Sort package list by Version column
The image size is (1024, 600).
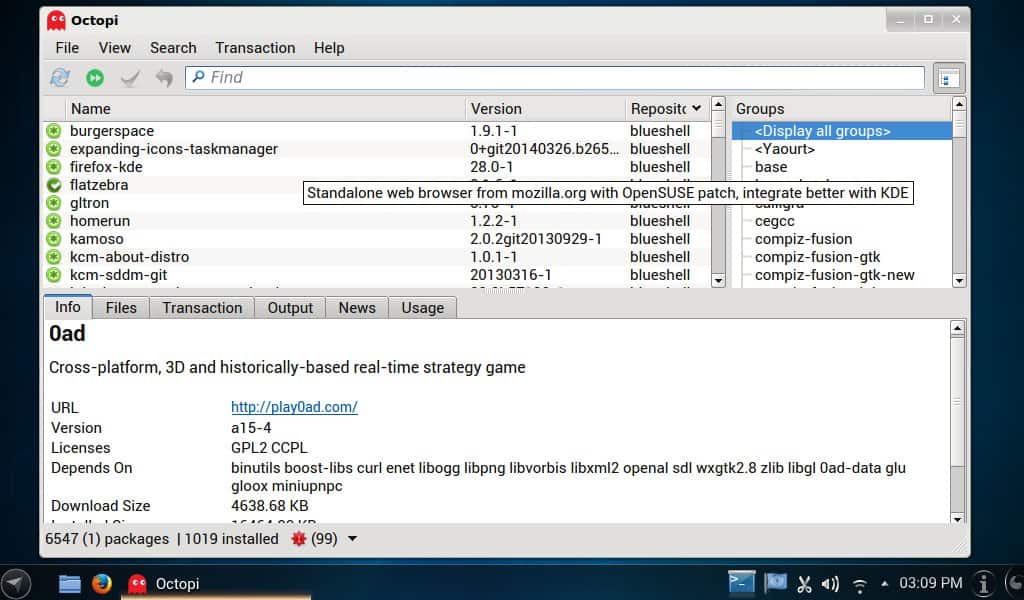coord(545,109)
